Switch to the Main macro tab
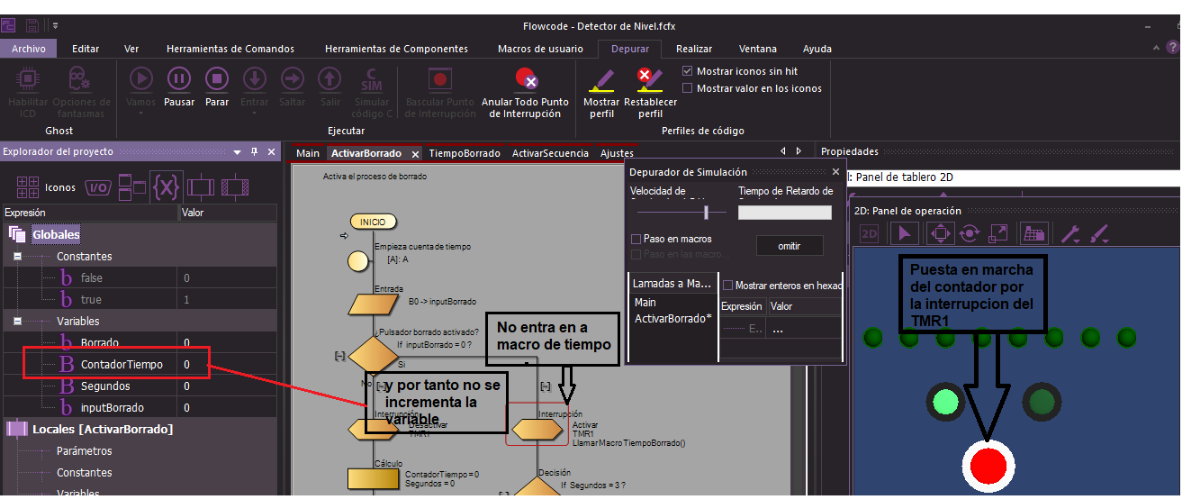Screen dimensions: 1200x499 point(308,153)
